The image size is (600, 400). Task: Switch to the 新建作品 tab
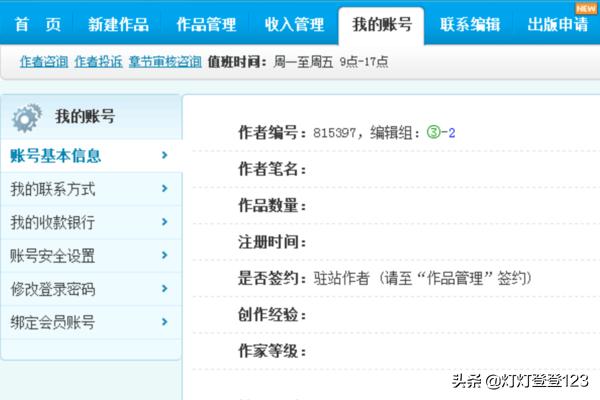coord(119,24)
